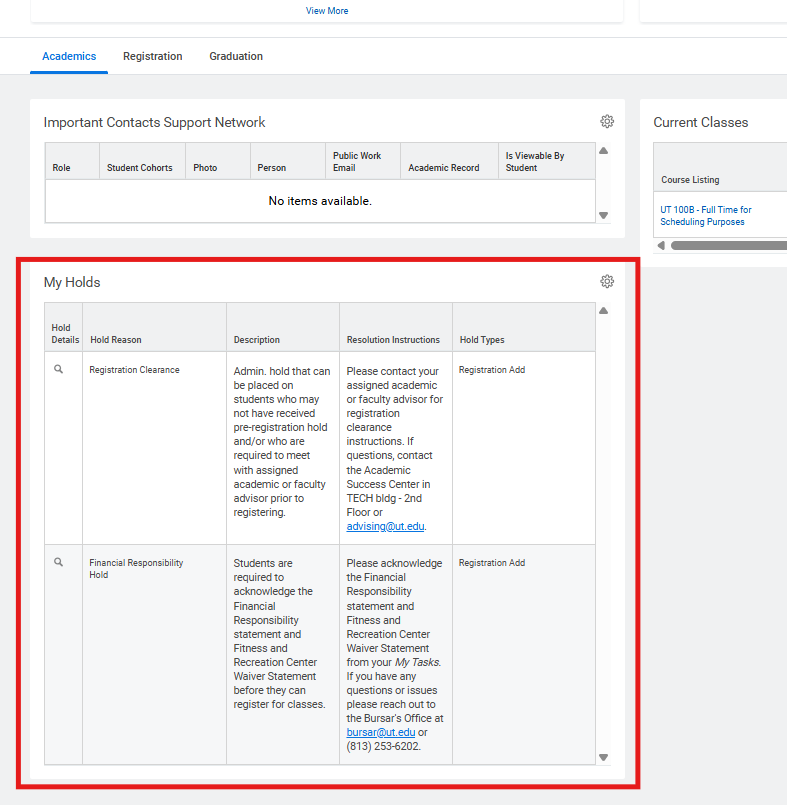
Task: Open the My Holds settings gear
Action: point(607,282)
